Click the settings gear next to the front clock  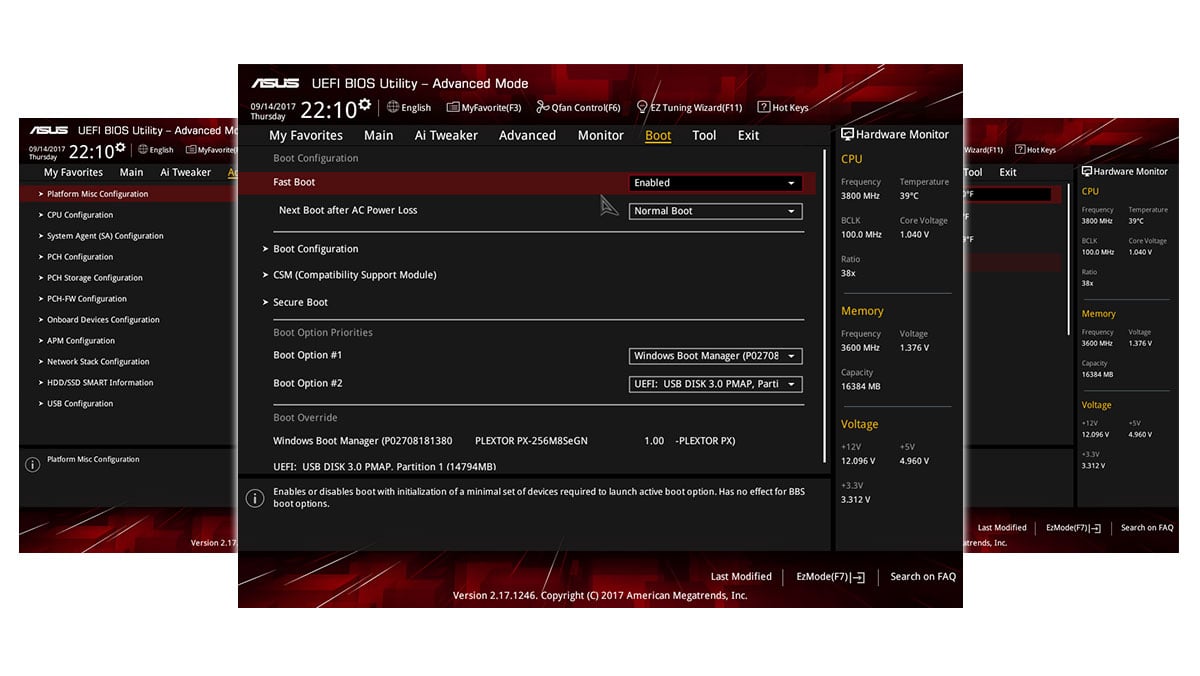[364, 104]
